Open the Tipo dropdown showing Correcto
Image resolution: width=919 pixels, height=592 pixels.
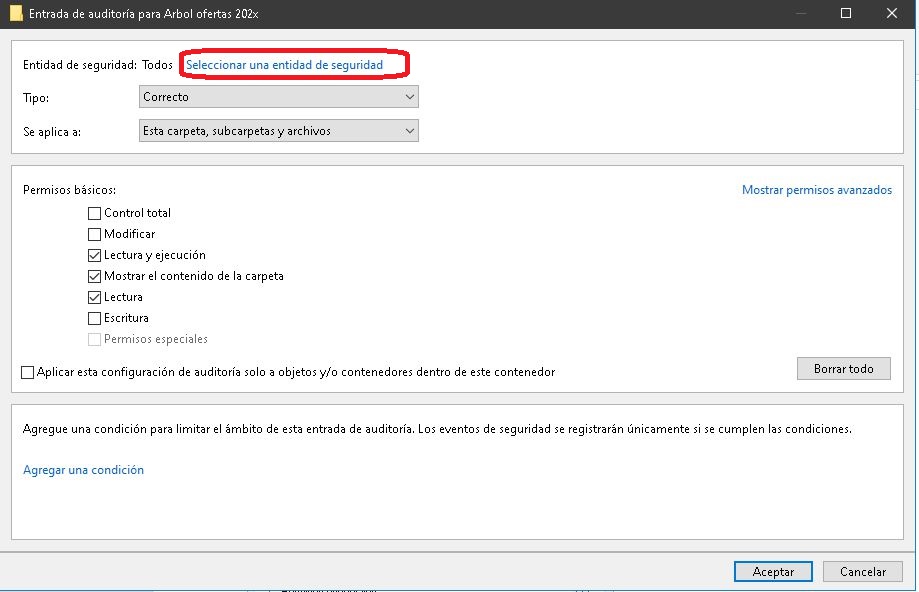[278, 97]
